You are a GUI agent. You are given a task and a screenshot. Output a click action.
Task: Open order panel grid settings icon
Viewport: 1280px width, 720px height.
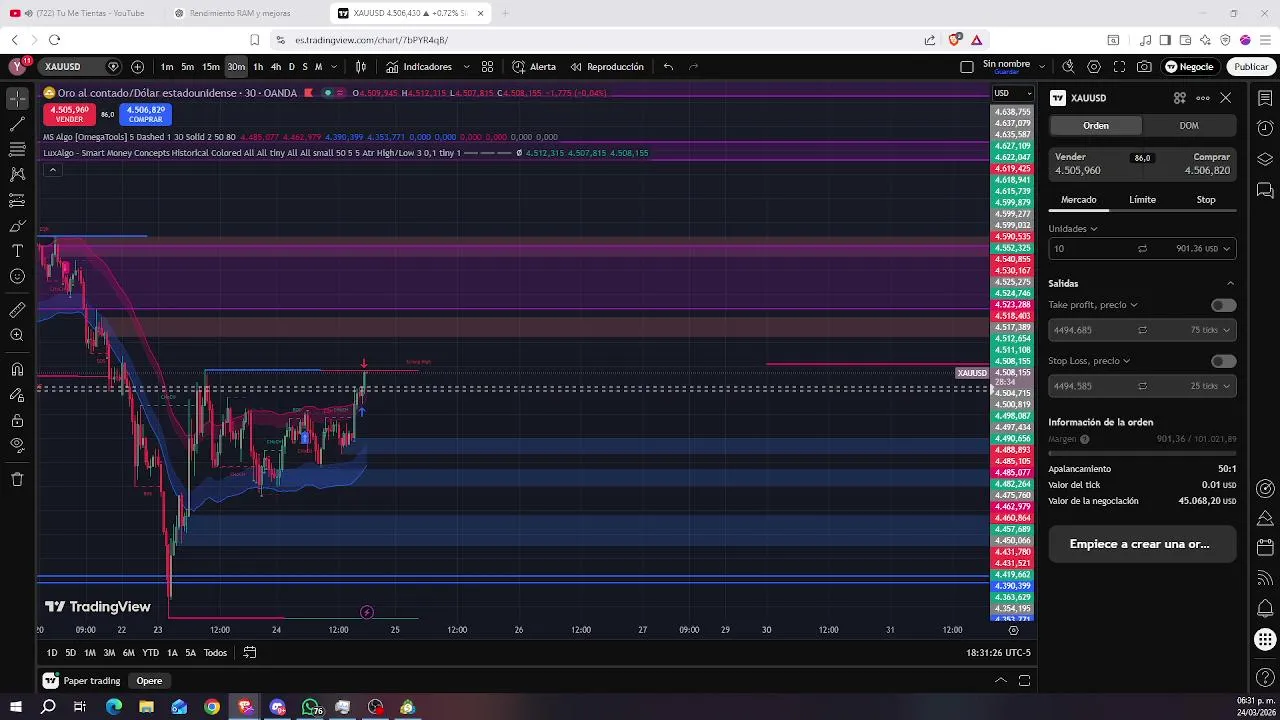pyautogui.click(x=1179, y=98)
